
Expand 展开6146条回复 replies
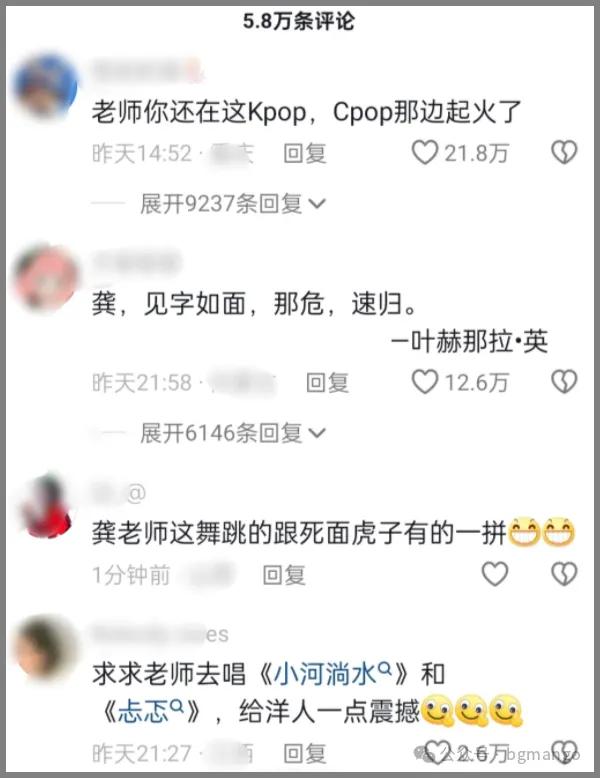(x=232, y=433)
